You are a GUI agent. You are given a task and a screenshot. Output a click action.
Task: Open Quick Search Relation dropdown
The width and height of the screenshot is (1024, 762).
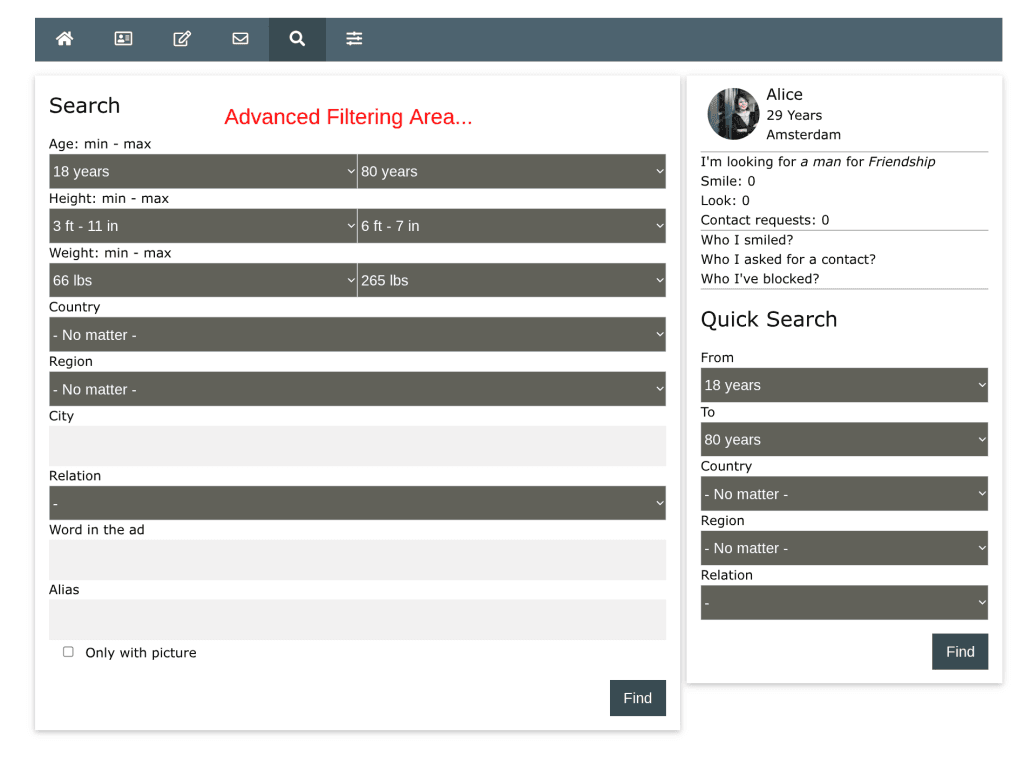(843, 603)
